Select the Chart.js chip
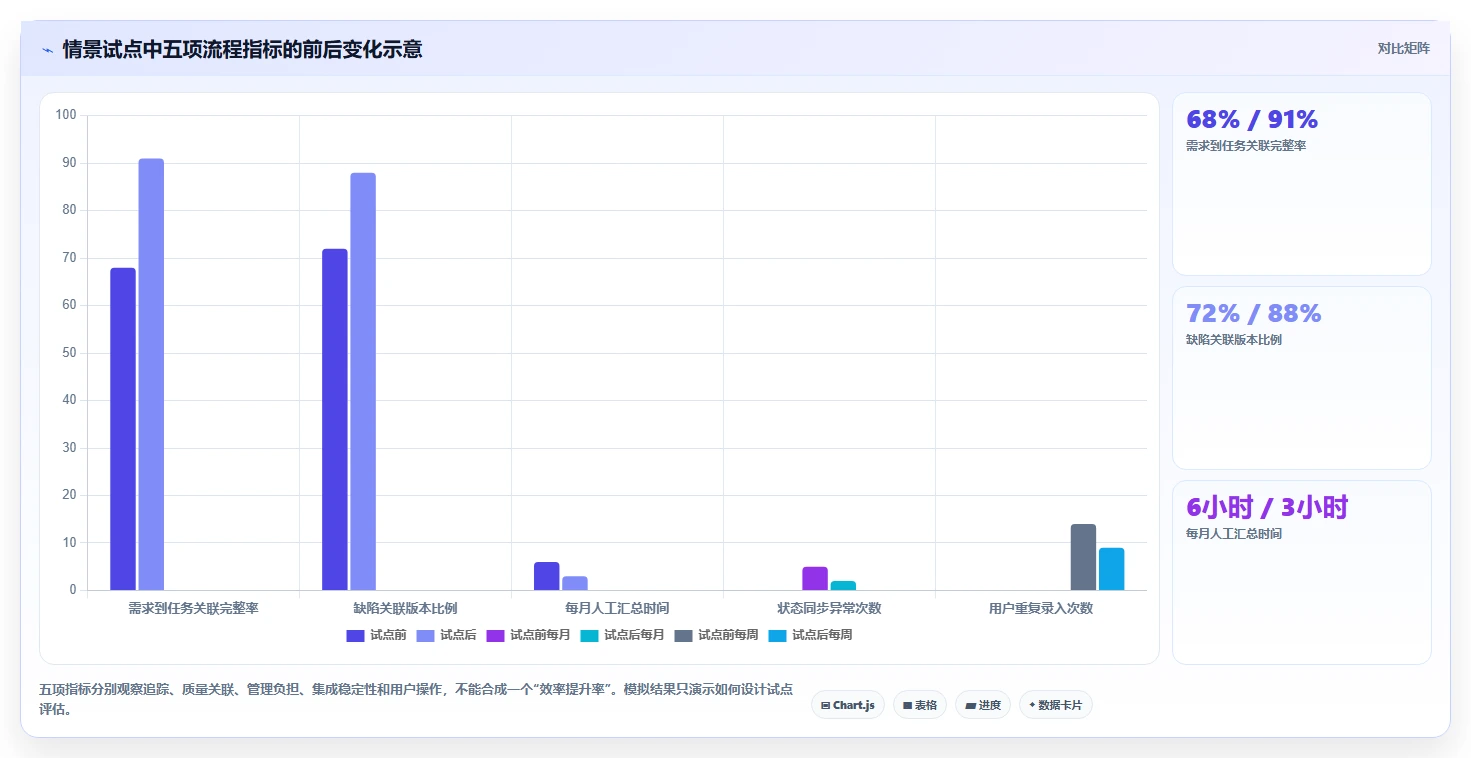The image size is (1471, 758). click(x=848, y=705)
